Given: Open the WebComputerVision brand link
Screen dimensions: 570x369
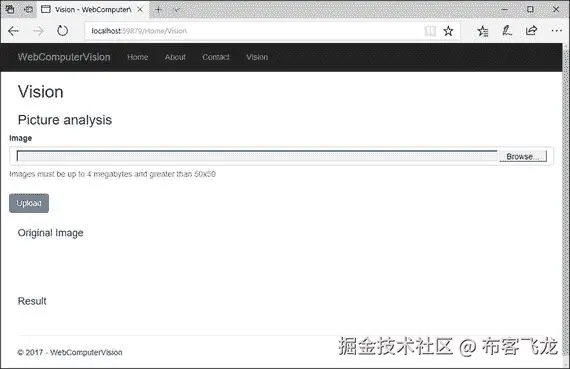Looking at the screenshot, I should pyautogui.click(x=64, y=57).
